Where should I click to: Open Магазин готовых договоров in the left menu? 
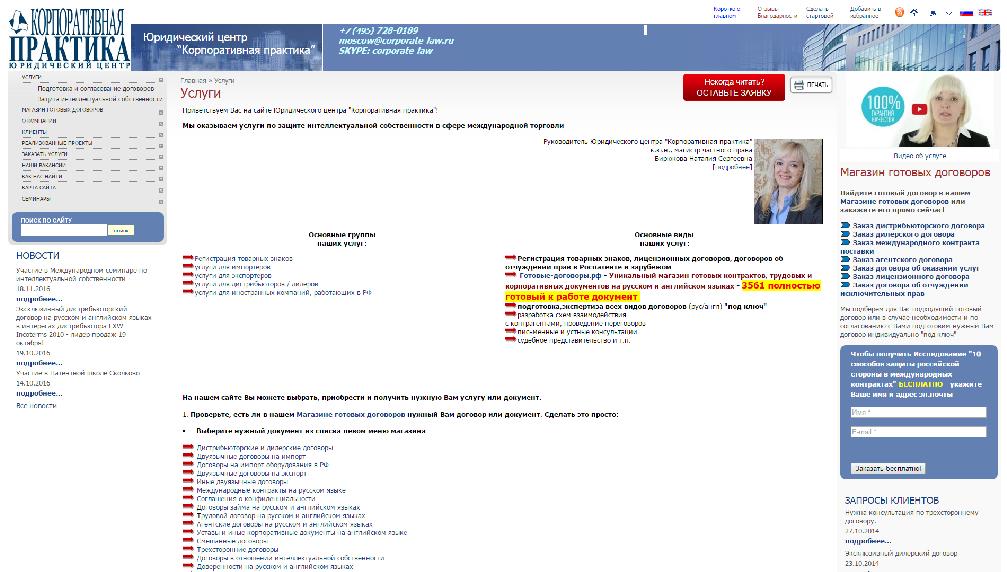tap(62, 110)
